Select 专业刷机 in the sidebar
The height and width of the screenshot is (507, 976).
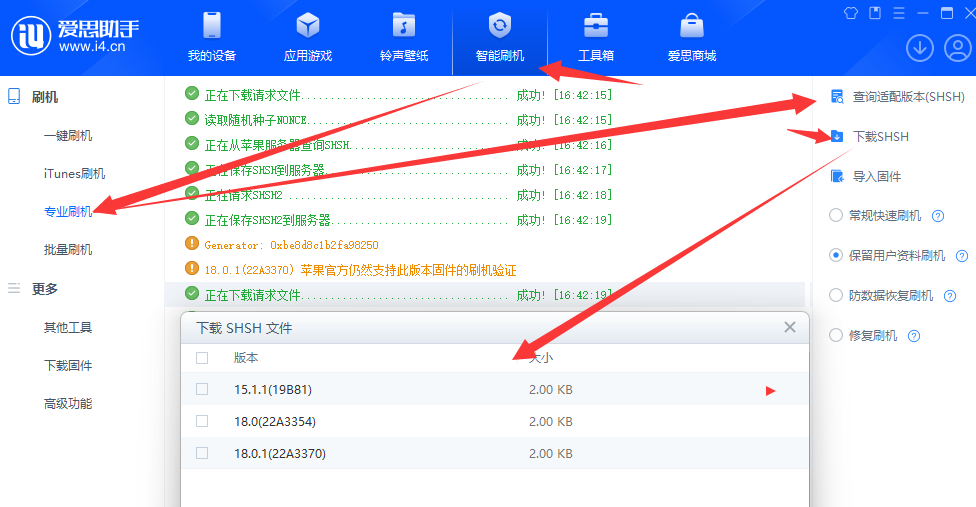[68, 211]
